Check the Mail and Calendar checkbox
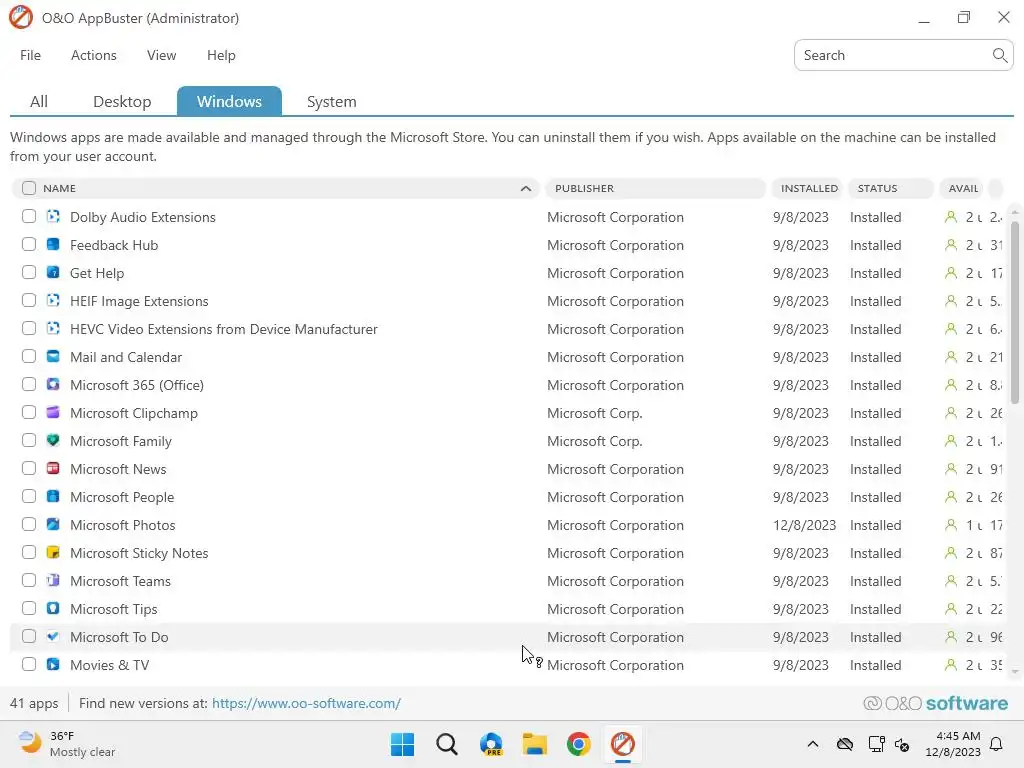Viewport: 1024px width, 768px height. [x=29, y=357]
